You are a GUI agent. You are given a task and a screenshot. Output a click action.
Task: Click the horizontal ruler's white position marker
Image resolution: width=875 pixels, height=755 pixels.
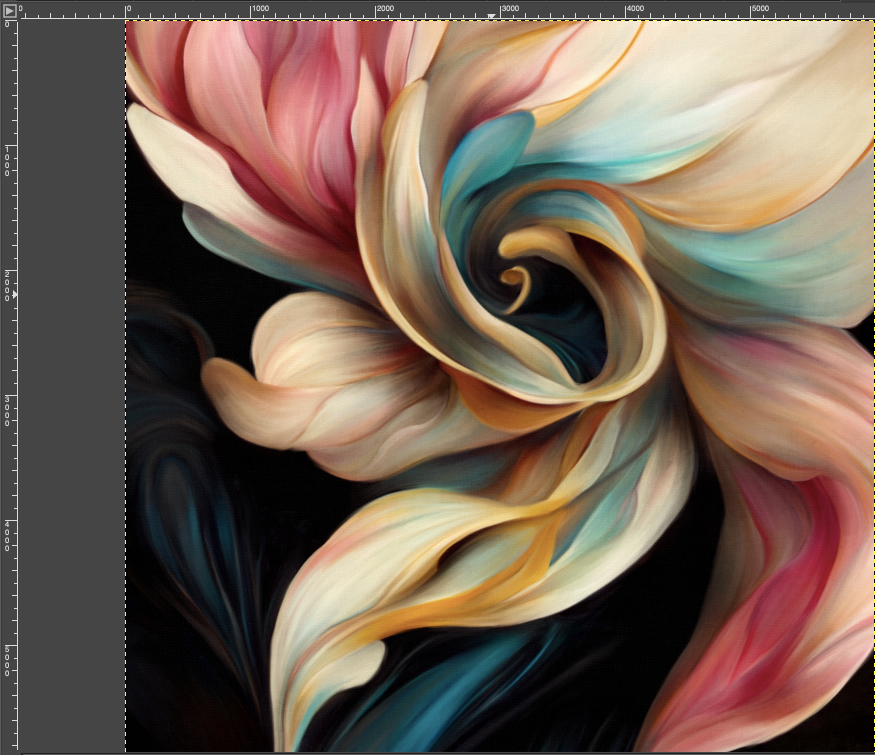coord(491,15)
